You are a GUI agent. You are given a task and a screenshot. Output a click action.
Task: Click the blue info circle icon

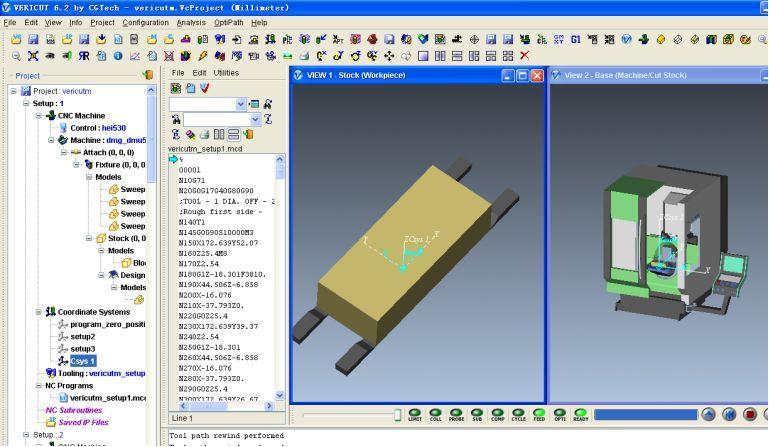pyautogui.click(x=118, y=56)
